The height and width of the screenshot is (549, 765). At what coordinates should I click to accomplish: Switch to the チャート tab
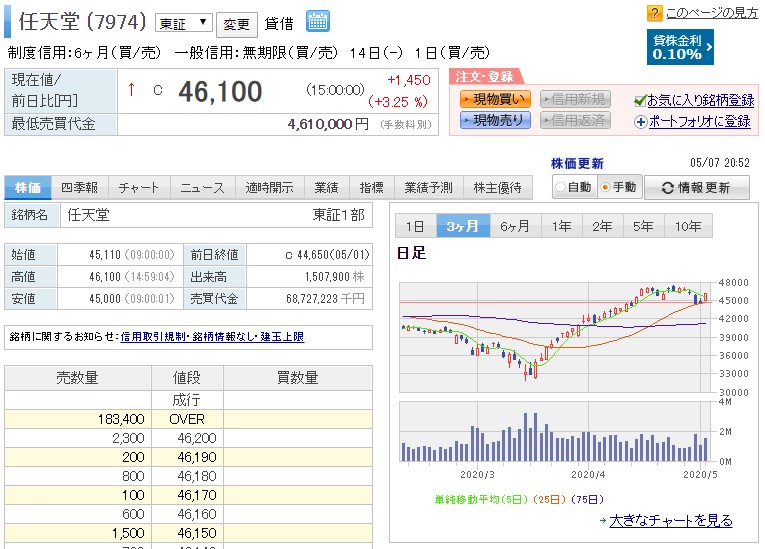point(139,188)
